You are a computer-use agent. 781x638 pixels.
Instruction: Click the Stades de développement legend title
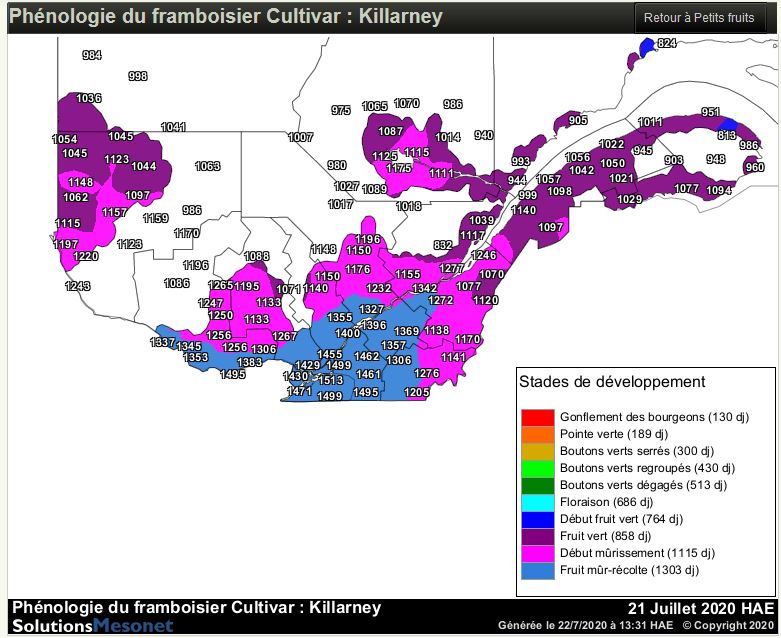pyautogui.click(x=612, y=382)
